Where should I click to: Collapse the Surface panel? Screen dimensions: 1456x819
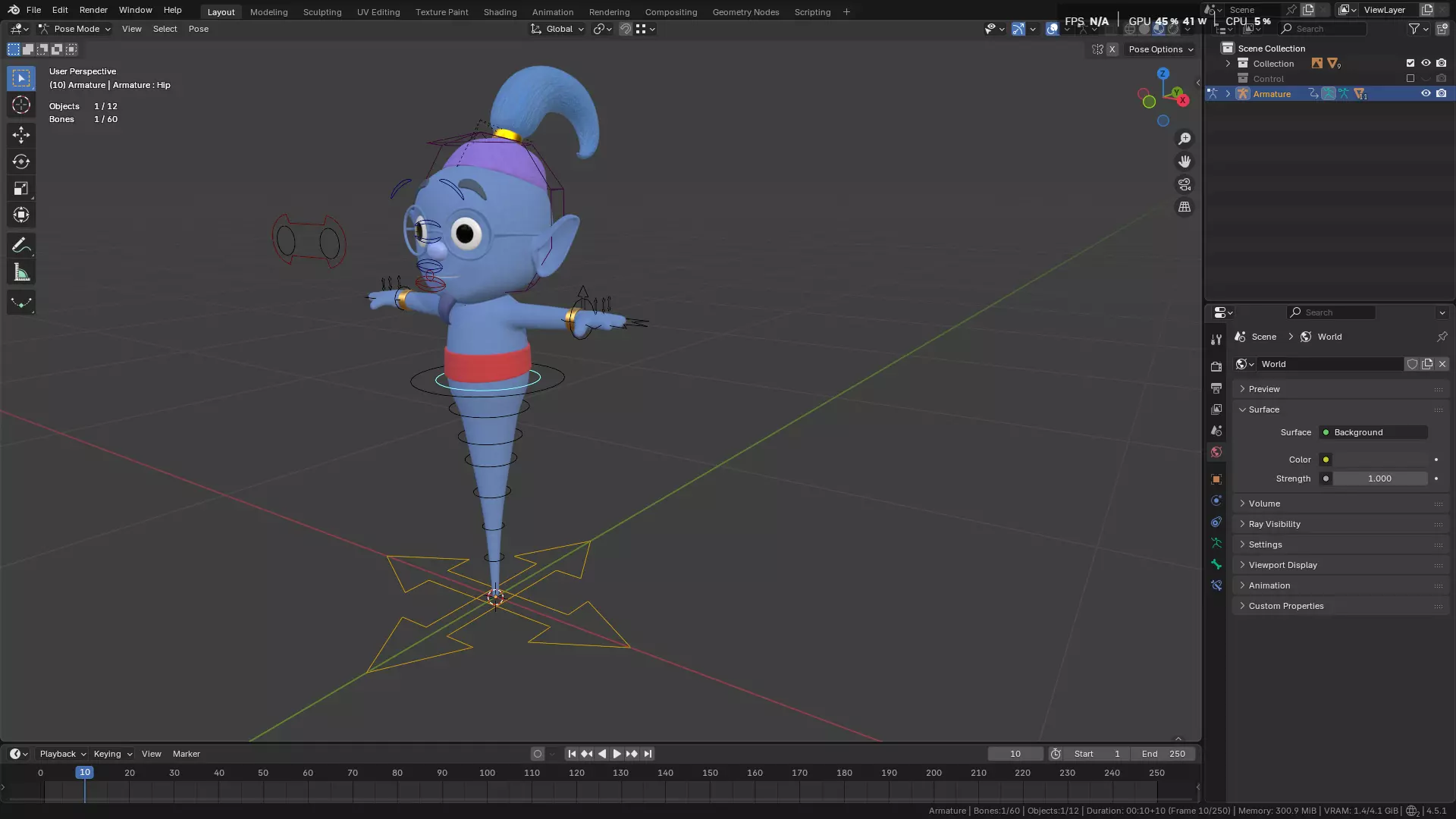[1341, 409]
